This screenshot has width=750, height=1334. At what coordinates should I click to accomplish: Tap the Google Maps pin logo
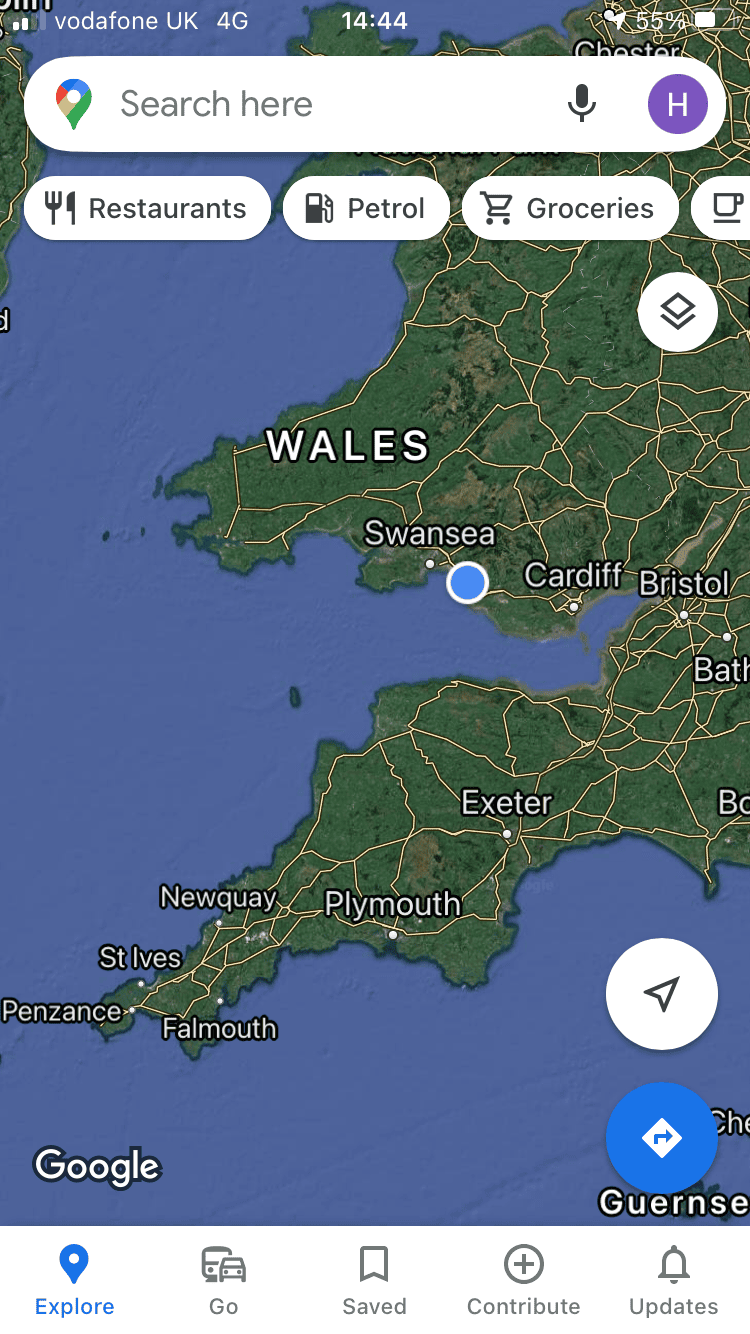pyautogui.click(x=74, y=104)
